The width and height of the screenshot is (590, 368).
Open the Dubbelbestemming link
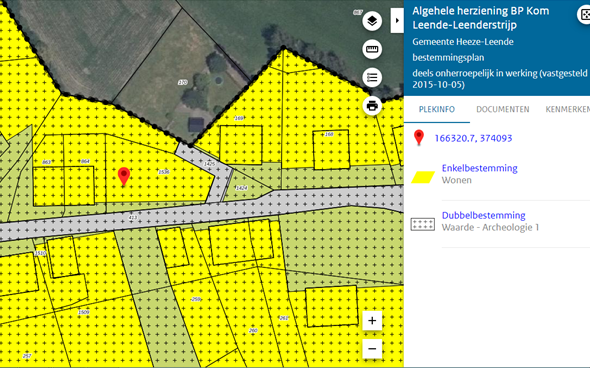pos(483,216)
